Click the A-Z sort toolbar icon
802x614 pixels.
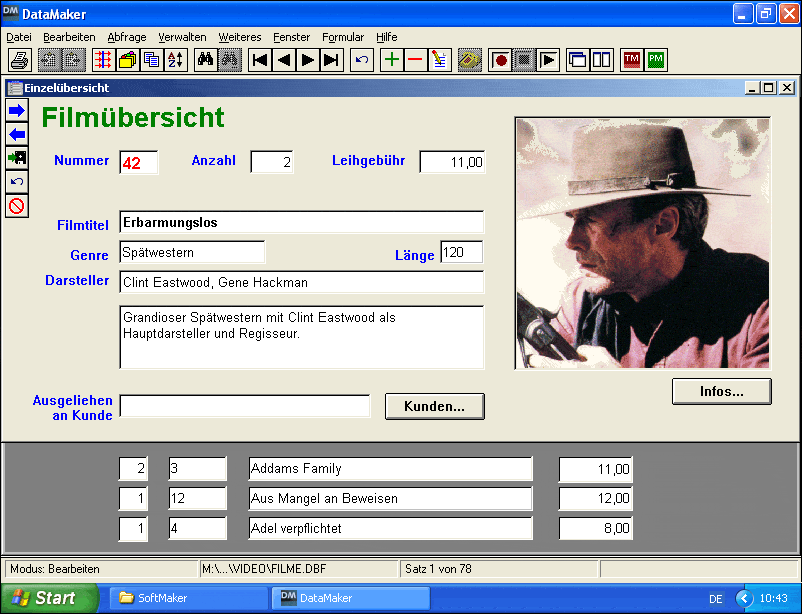pos(175,60)
